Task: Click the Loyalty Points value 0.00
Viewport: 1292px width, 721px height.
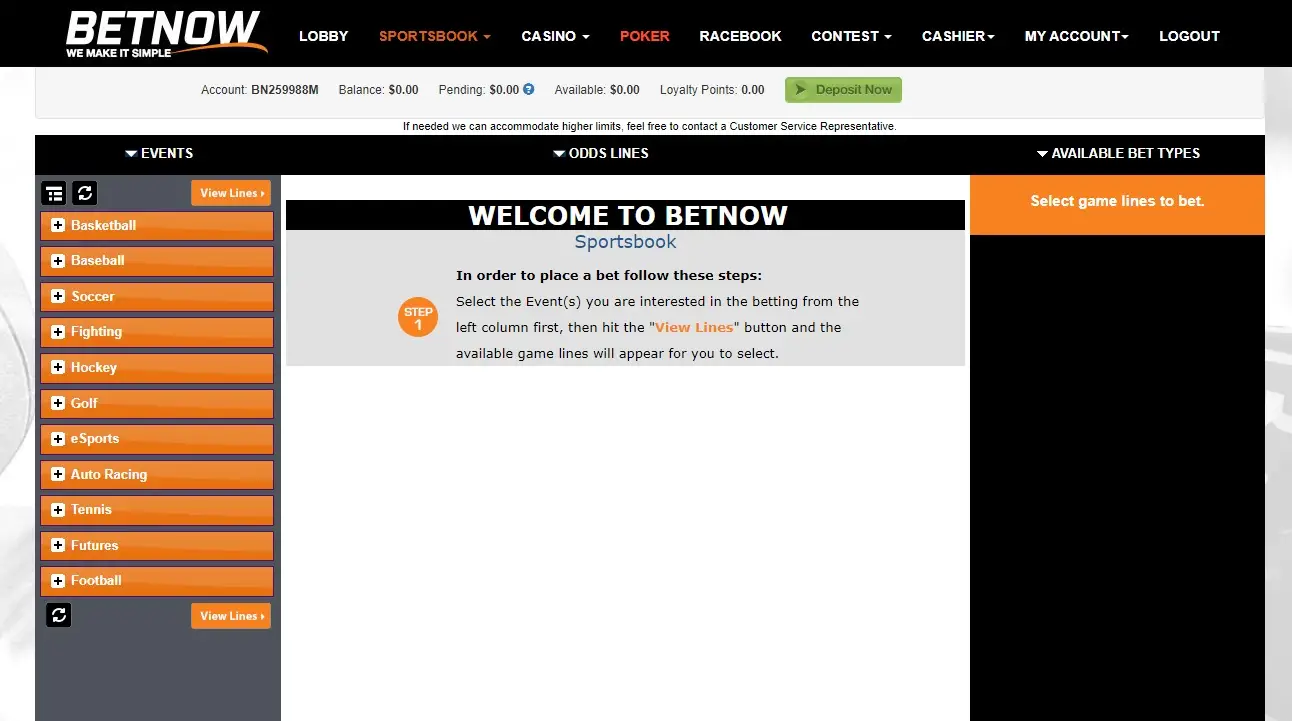Action: pos(752,90)
